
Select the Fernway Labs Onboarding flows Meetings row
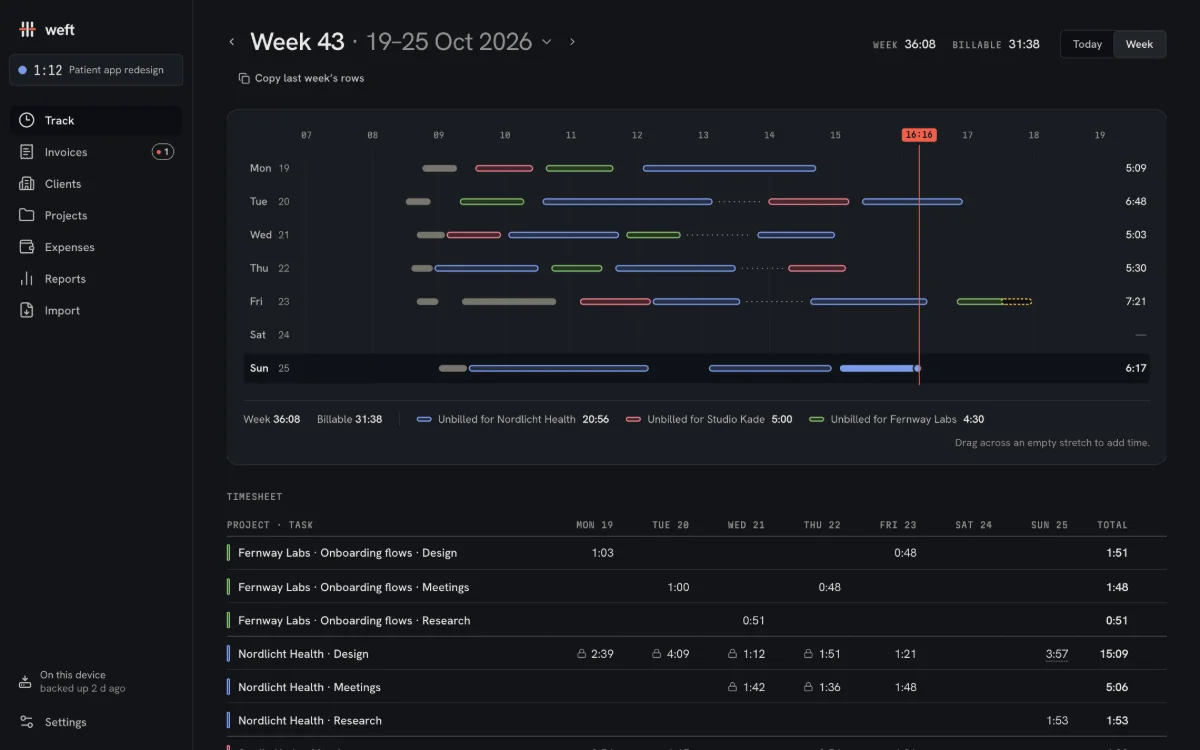(x=696, y=587)
